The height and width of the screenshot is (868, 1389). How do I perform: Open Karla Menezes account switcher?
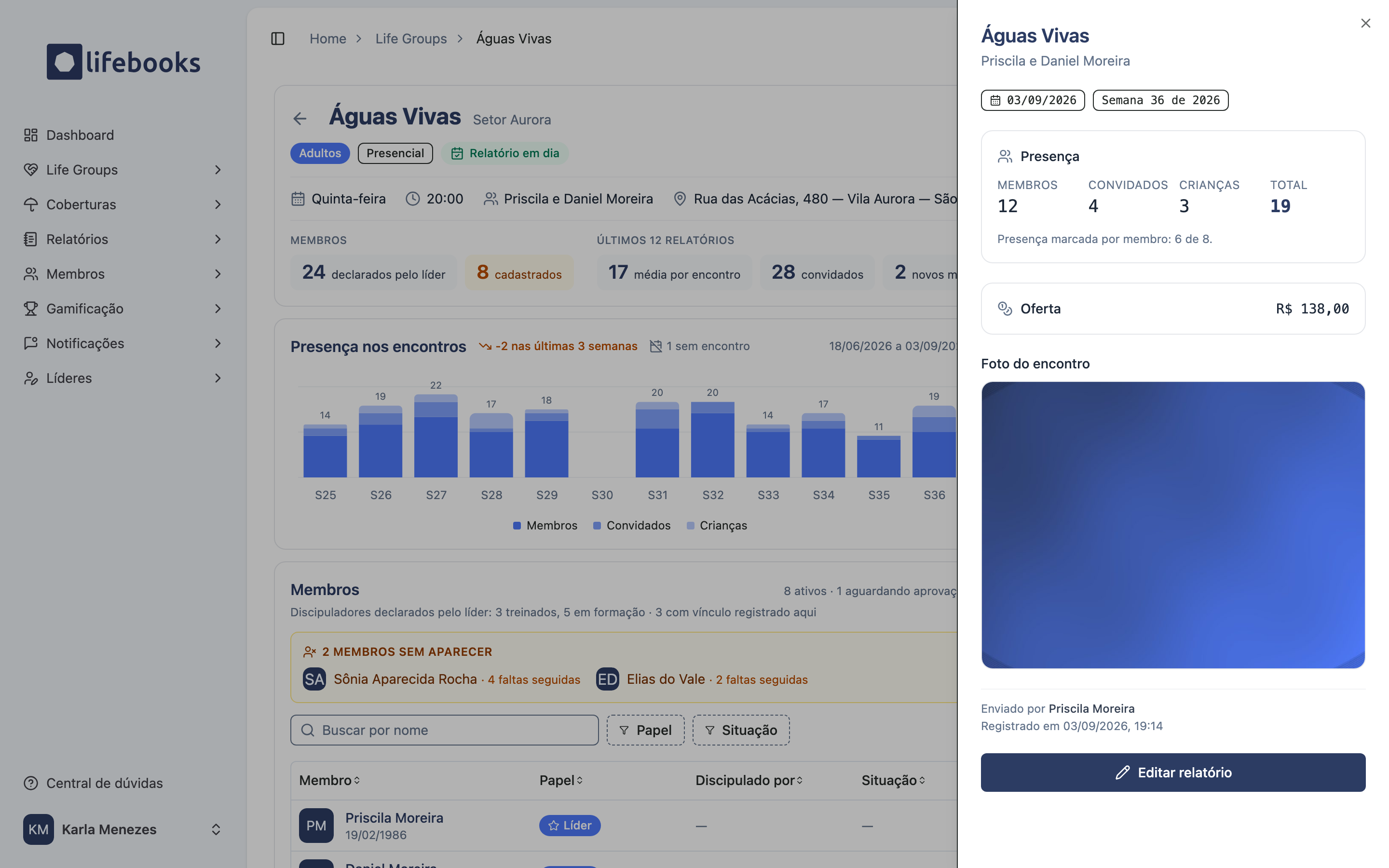(x=123, y=829)
